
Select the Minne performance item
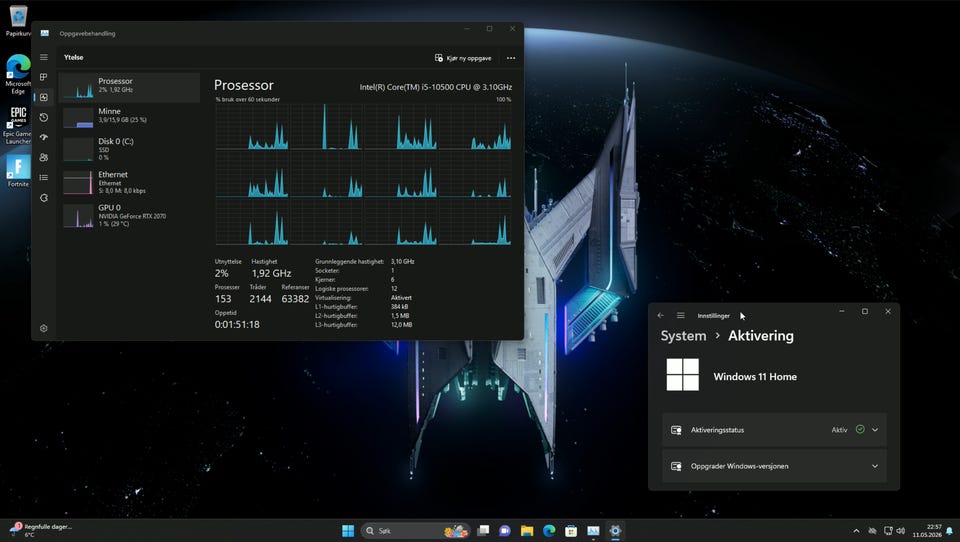pos(130,116)
